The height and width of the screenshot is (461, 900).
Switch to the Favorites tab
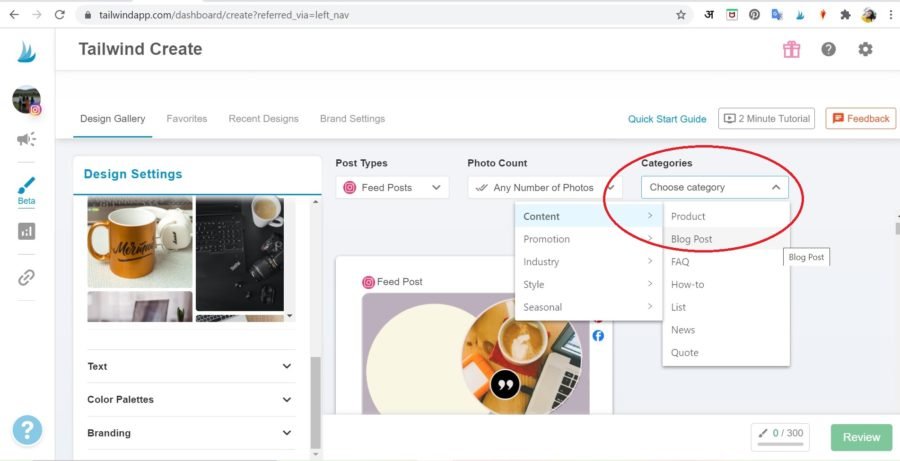tap(187, 118)
